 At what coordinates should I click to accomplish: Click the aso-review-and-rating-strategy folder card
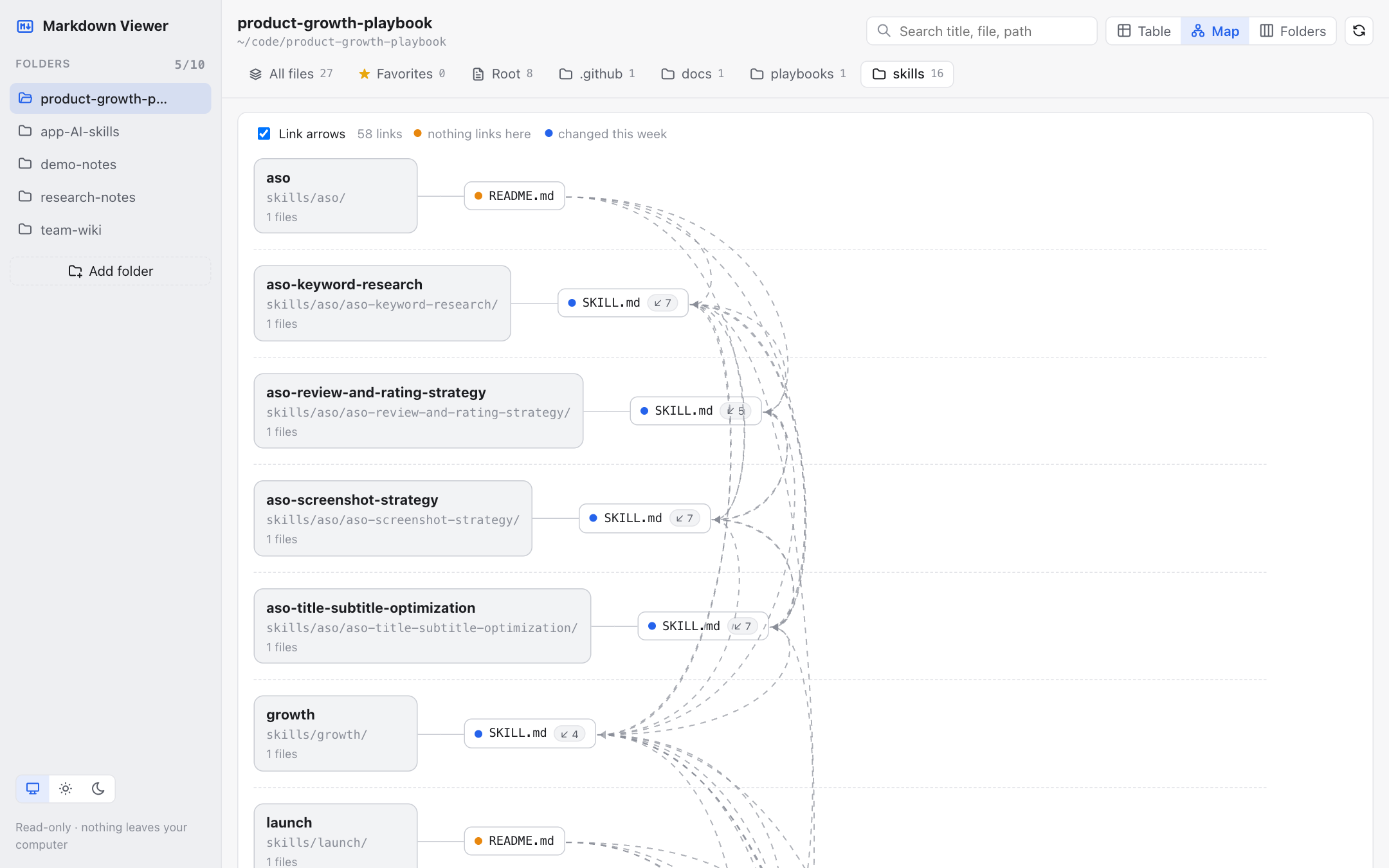(419, 411)
